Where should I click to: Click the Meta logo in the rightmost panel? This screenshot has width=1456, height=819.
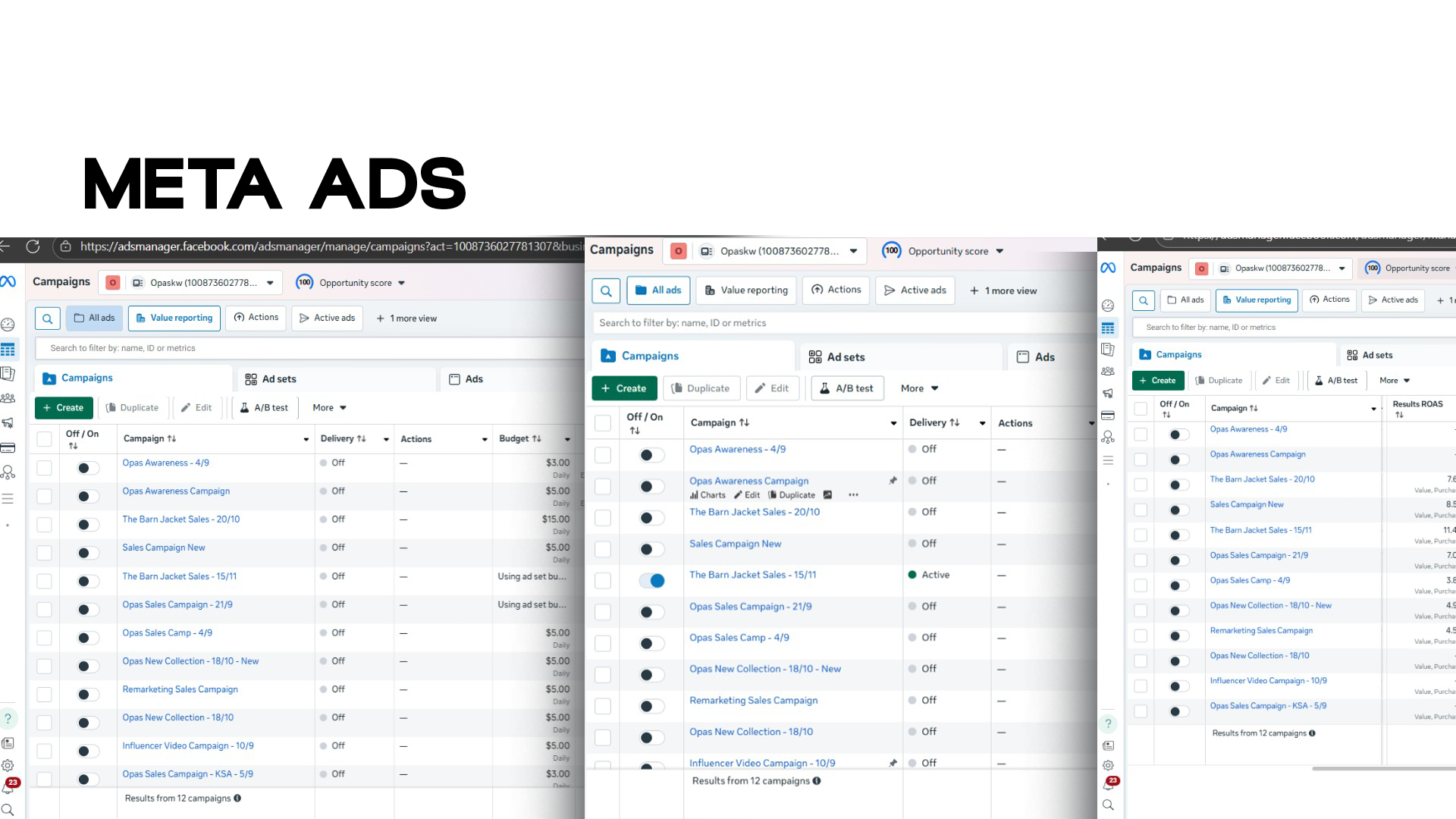pos(1108,268)
